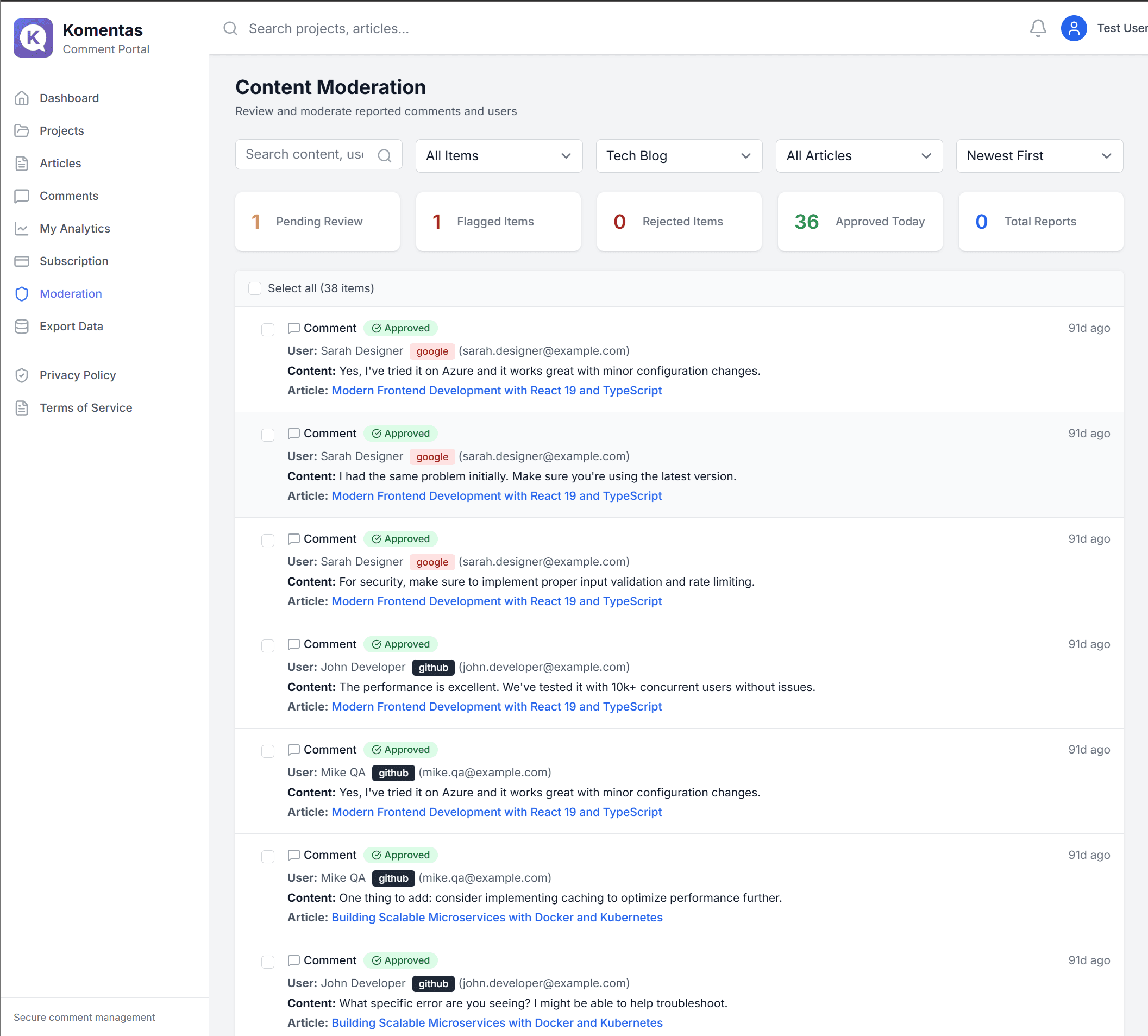1148x1036 pixels.
Task: Click the Projects folder icon
Action: tap(22, 131)
